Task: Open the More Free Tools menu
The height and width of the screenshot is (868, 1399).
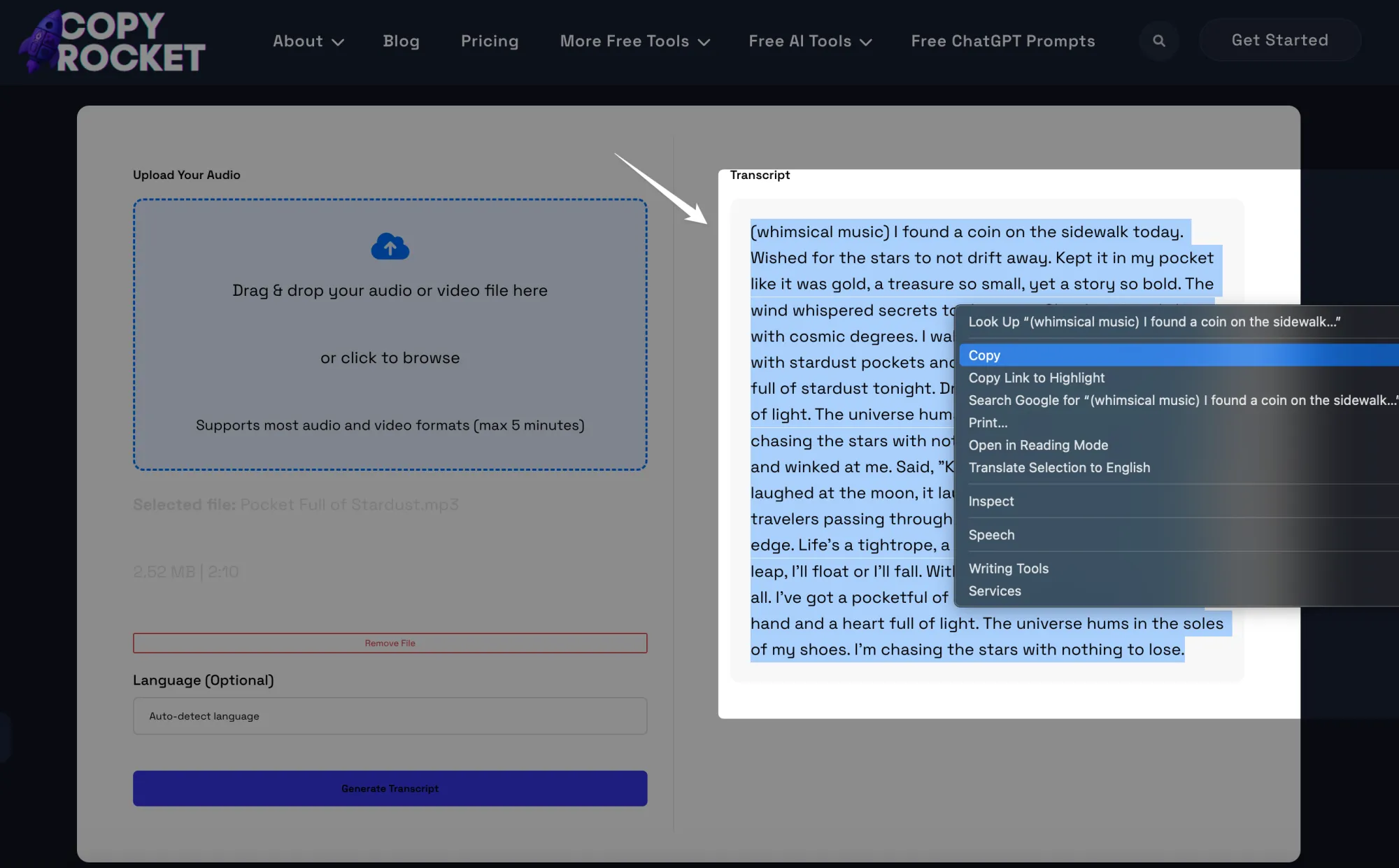Action: coord(634,41)
